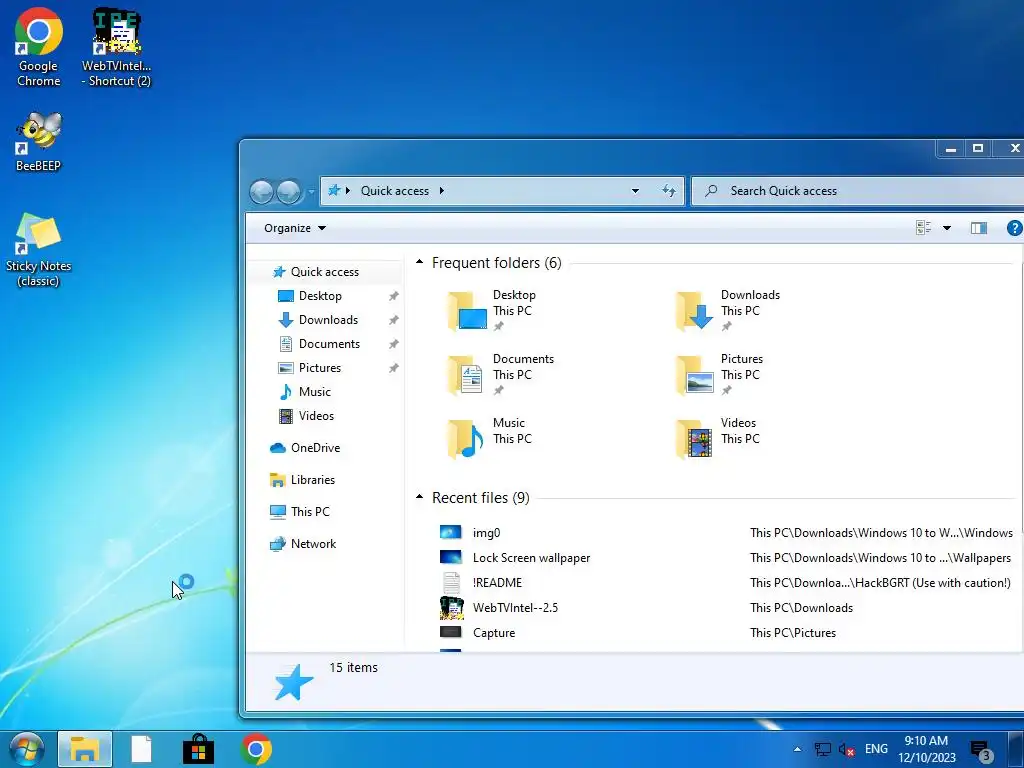
Task: Click the ENG language indicator
Action: (x=876, y=749)
